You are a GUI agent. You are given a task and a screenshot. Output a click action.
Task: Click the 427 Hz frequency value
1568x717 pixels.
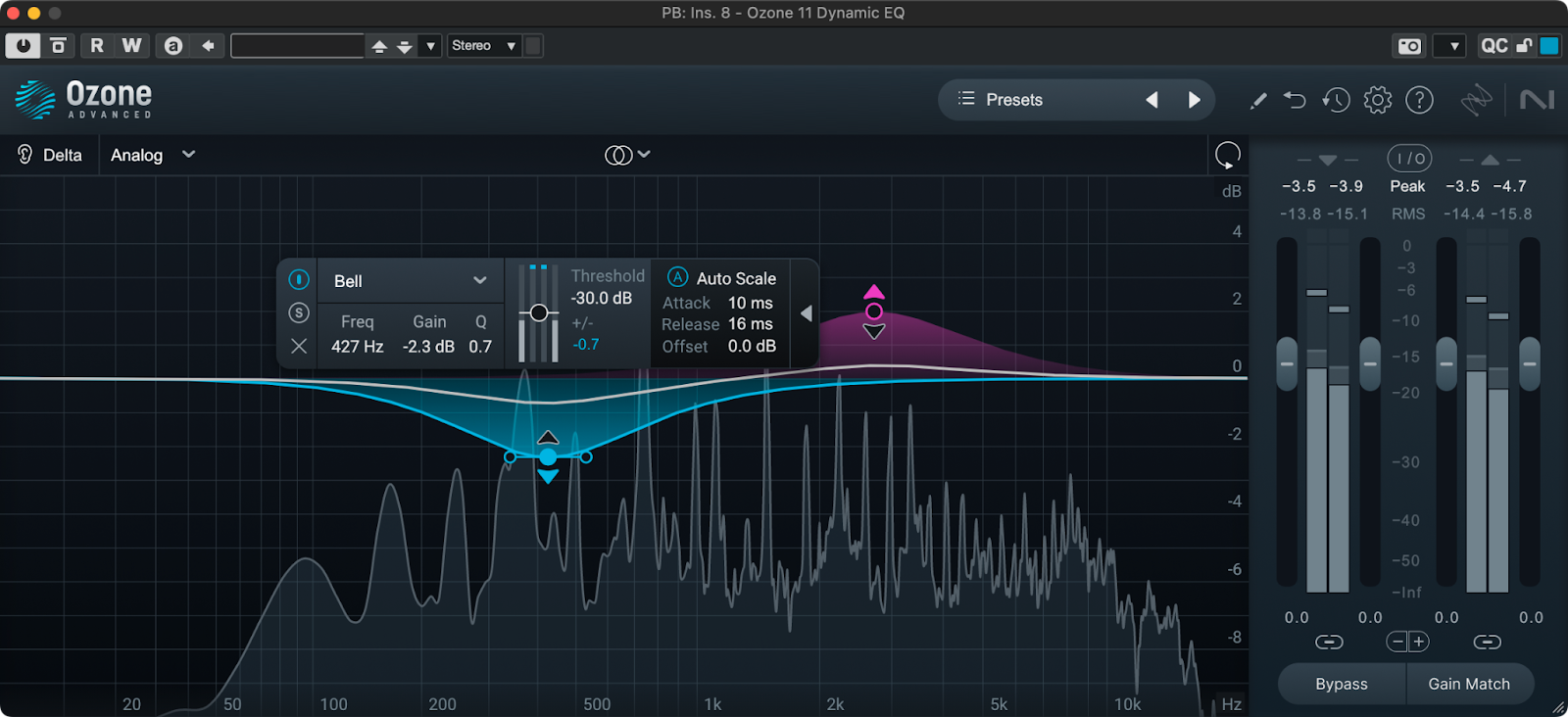(357, 347)
